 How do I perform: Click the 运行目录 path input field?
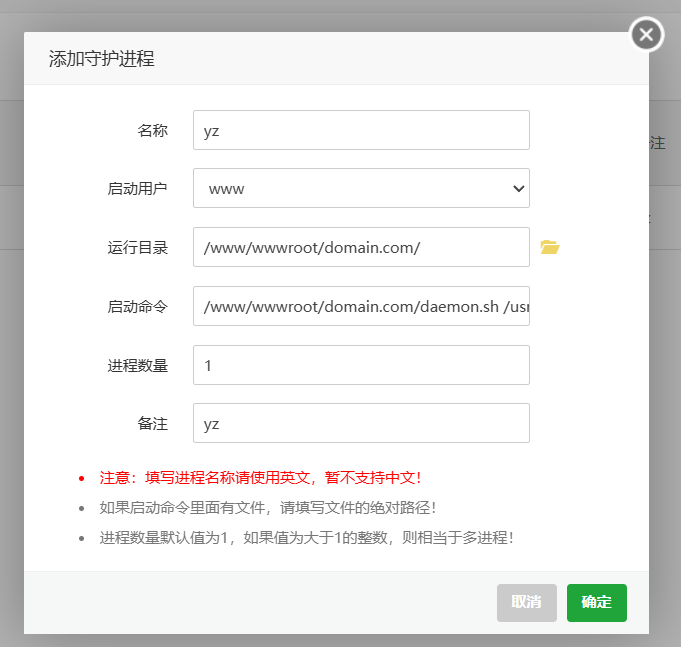click(360, 247)
